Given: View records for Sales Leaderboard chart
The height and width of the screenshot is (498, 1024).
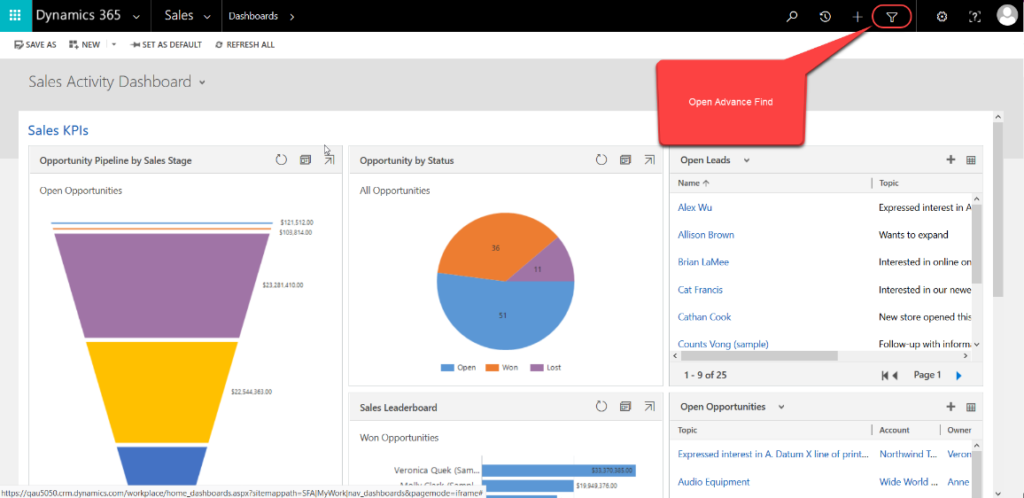Looking at the screenshot, I should pos(626,407).
